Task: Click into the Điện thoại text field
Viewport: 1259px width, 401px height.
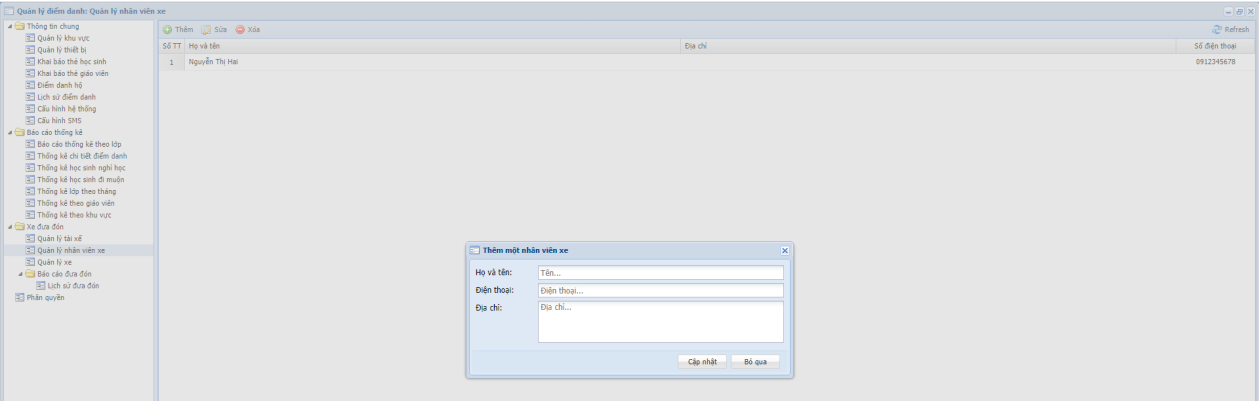Action: 660,291
